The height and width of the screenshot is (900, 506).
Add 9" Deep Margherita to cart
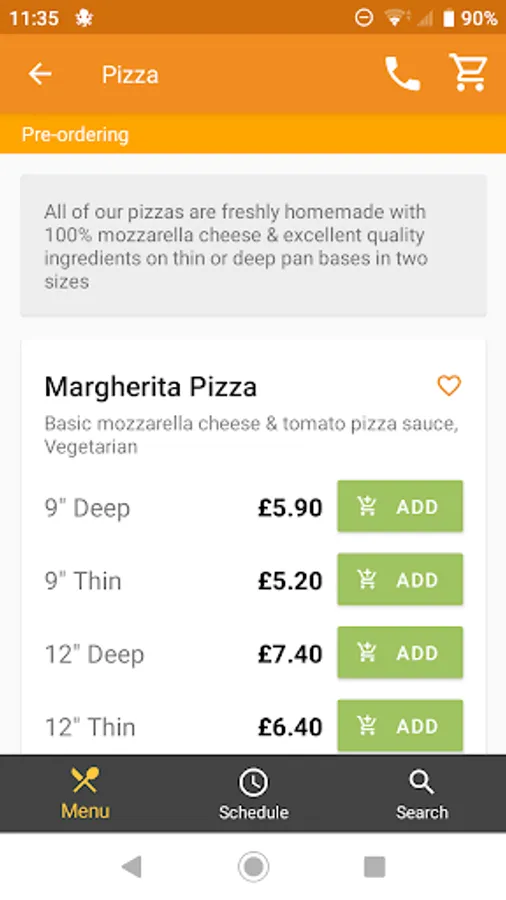pos(400,506)
